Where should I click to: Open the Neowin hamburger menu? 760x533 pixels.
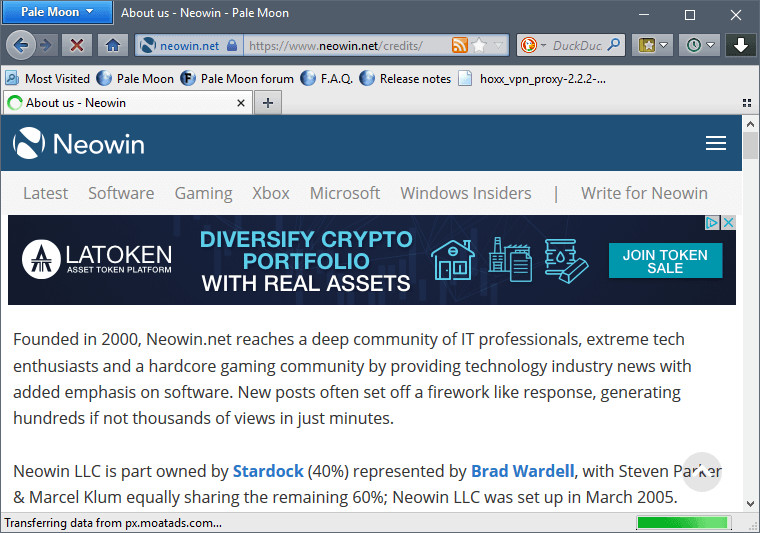click(715, 144)
